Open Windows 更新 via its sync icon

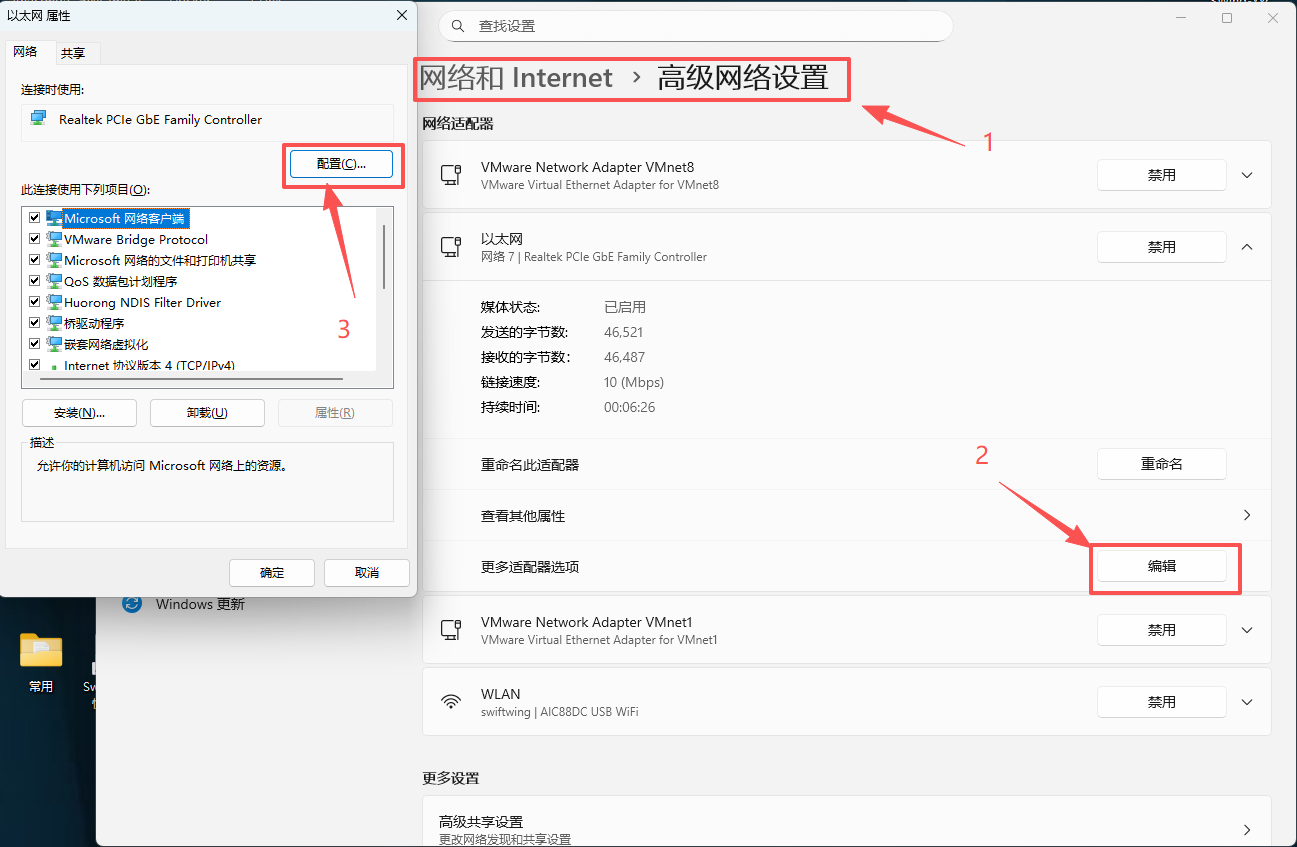131,604
